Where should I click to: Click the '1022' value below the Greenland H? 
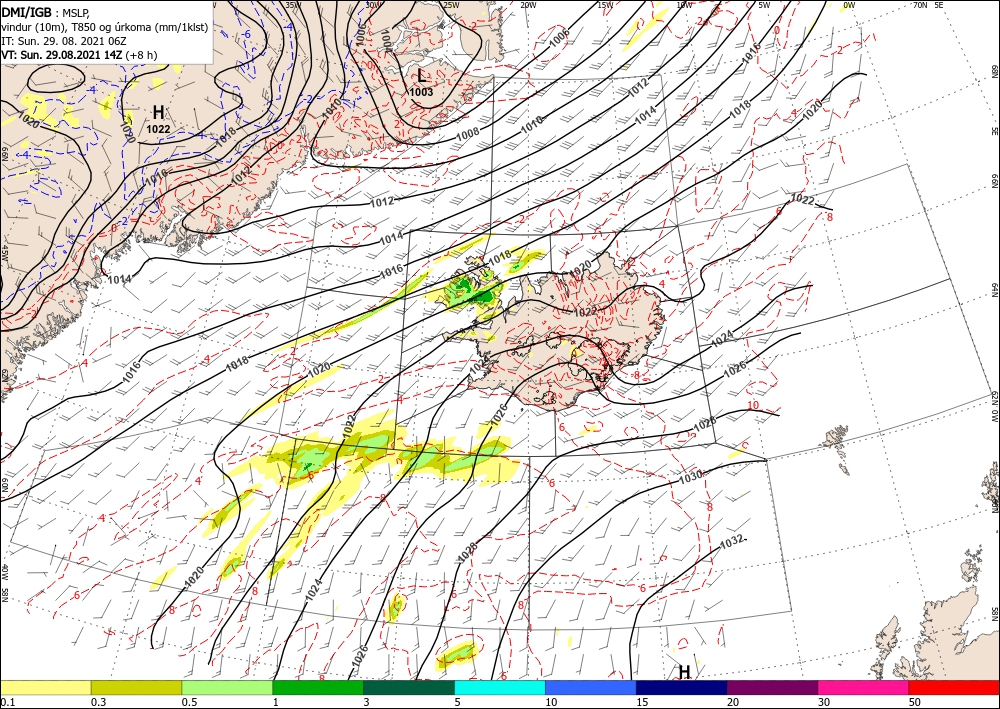coord(158,129)
